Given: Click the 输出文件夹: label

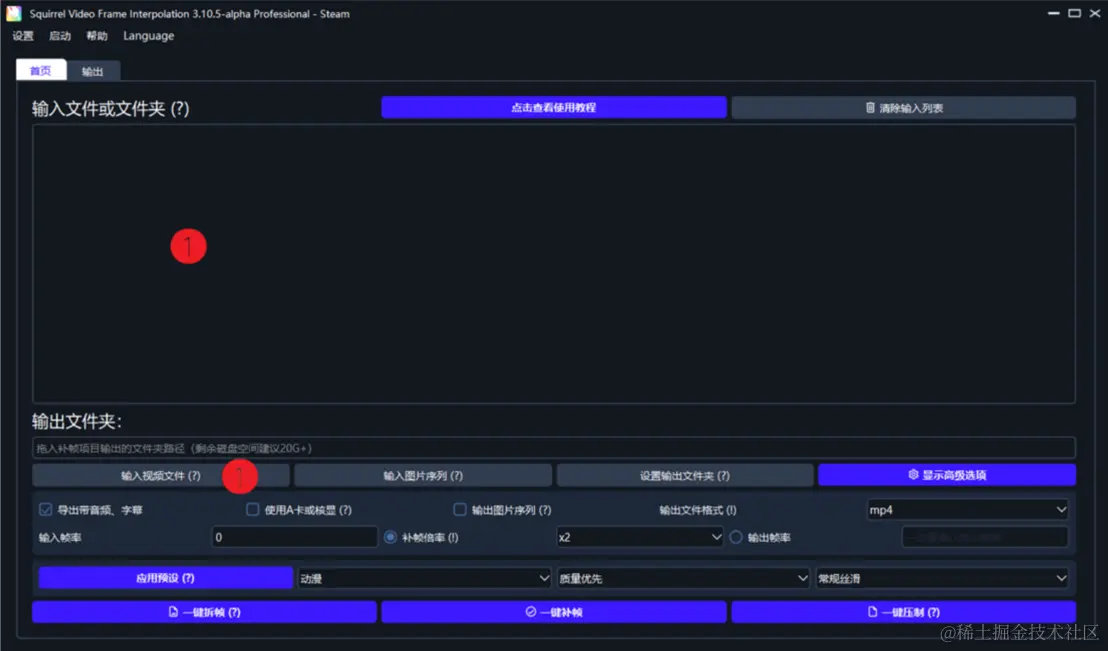Looking at the screenshot, I should [x=77, y=422].
